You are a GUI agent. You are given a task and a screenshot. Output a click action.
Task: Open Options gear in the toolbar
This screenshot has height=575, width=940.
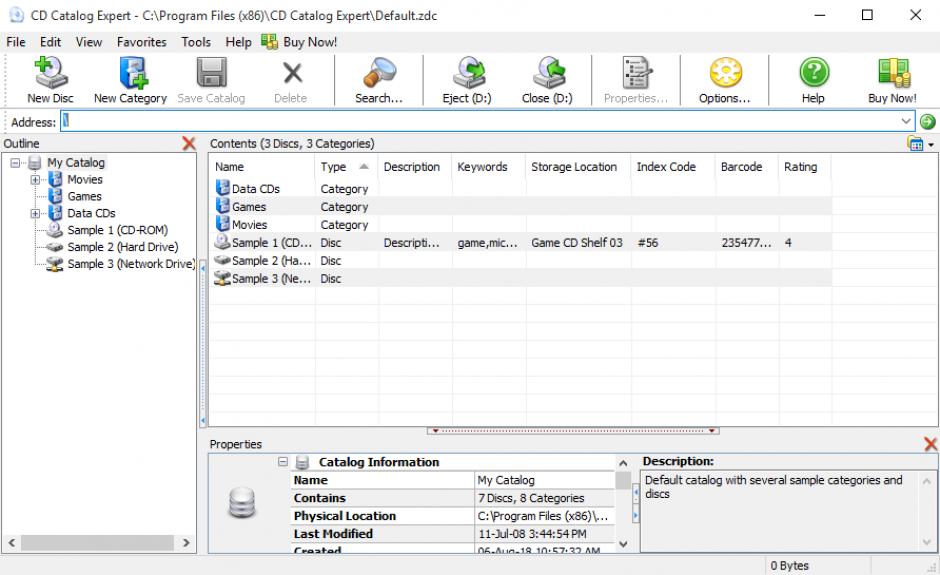pos(726,73)
